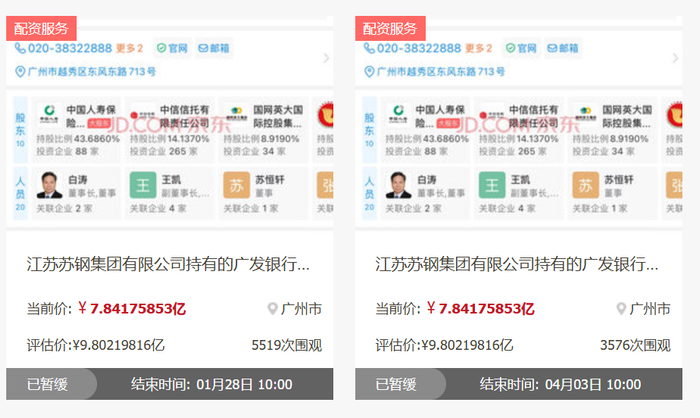Open red emblem shareholder in the 04月03日 card
Image resolution: width=700 pixels, height=418 pixels.
[x=675, y=115]
